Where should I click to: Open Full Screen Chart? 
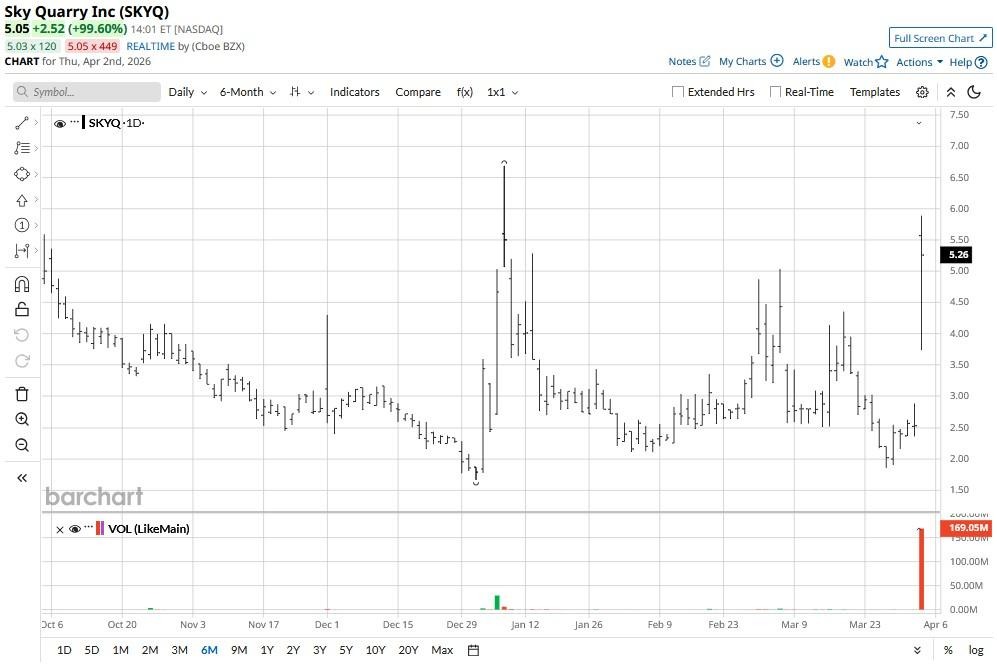point(940,38)
